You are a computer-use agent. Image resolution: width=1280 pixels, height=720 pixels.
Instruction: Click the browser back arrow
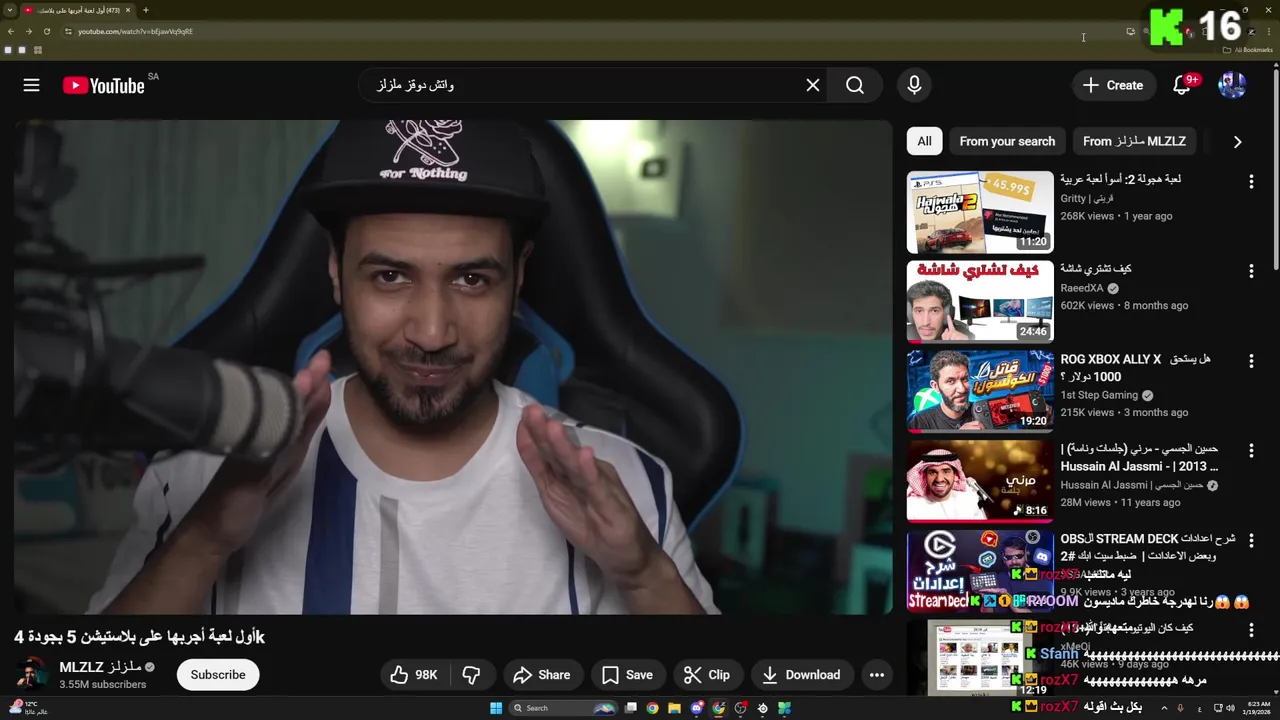click(x=11, y=31)
